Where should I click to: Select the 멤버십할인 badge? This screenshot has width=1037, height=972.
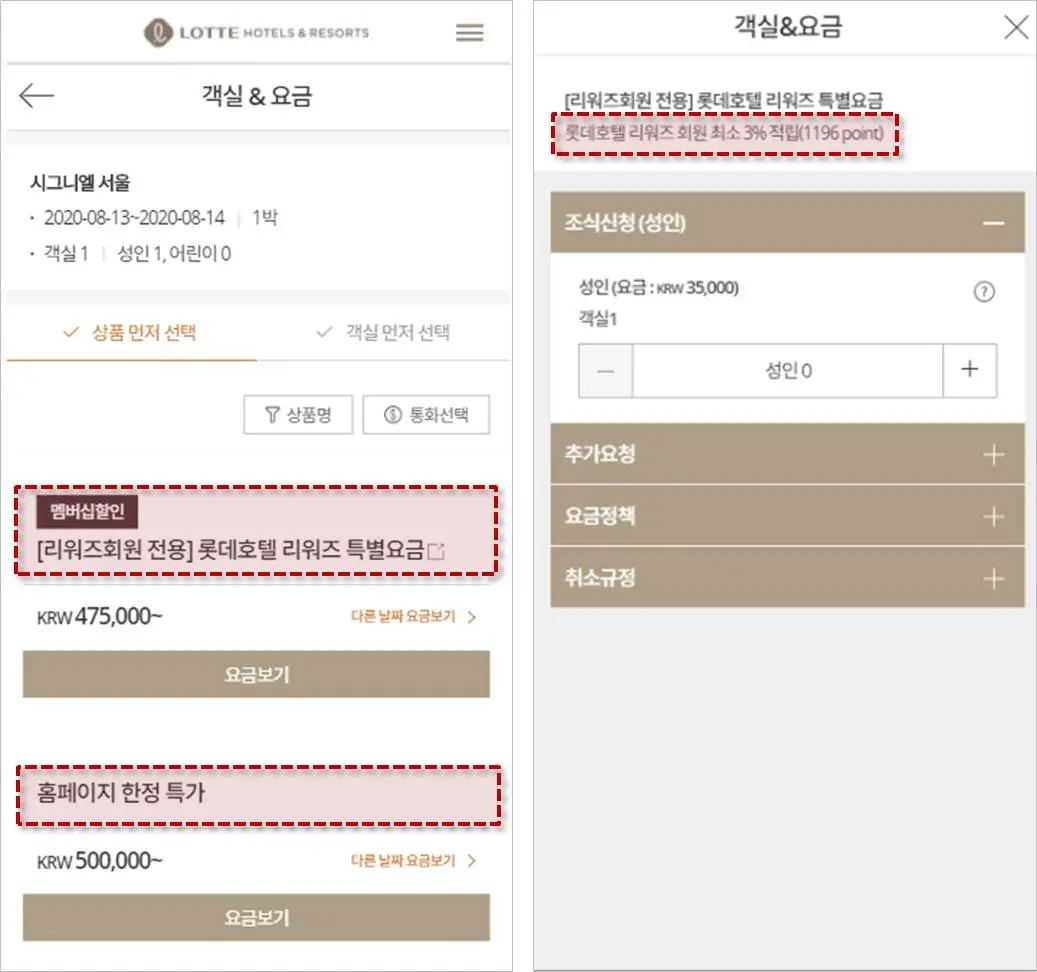tap(87, 512)
